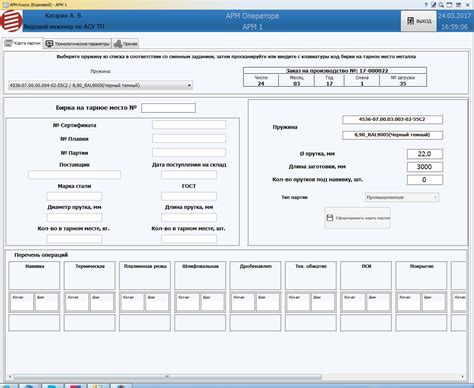Select the Термическая operation box
Screen dimensions: 474x388
[90, 275]
